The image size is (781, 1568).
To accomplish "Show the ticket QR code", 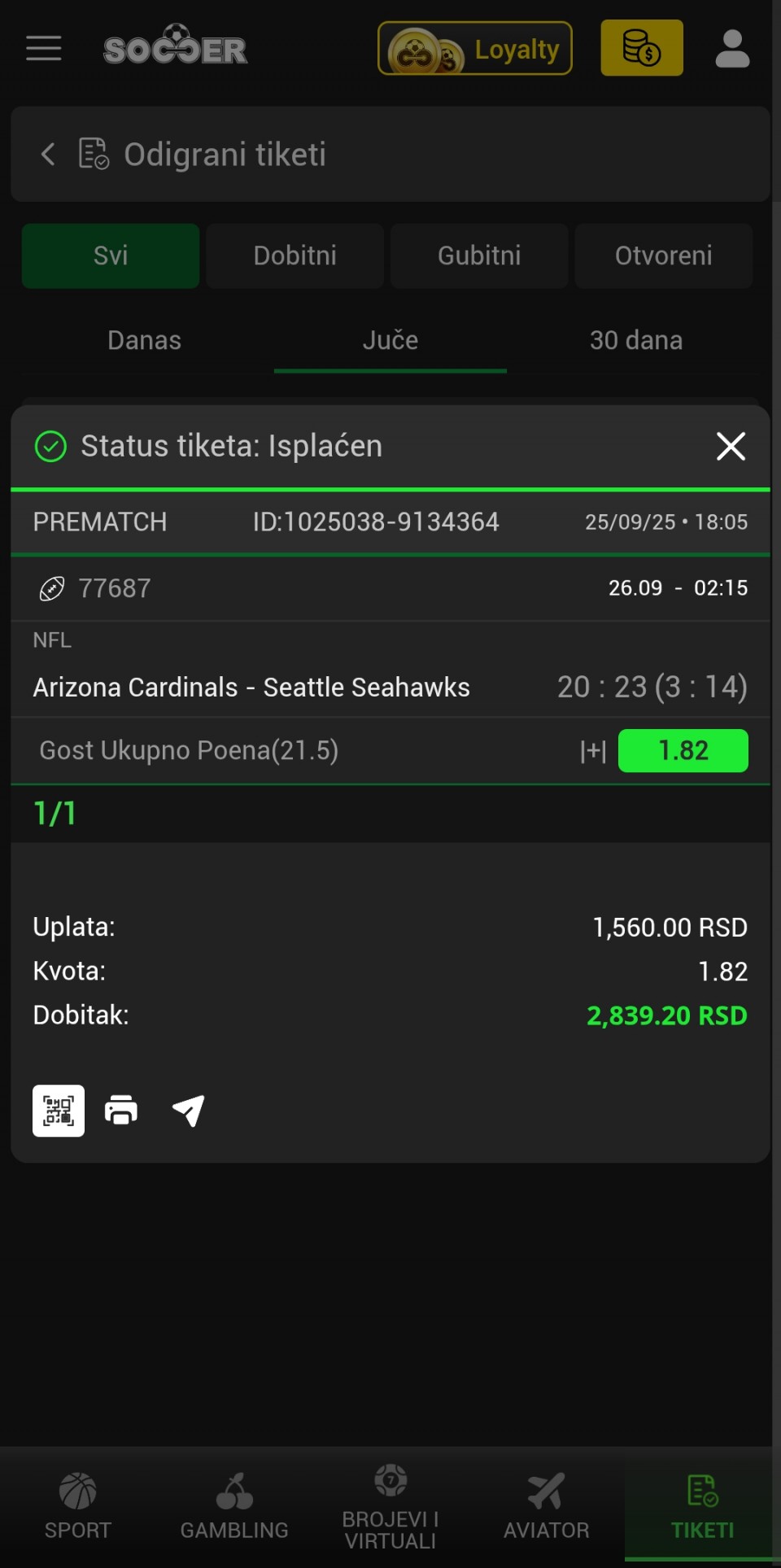I will tap(59, 1111).
